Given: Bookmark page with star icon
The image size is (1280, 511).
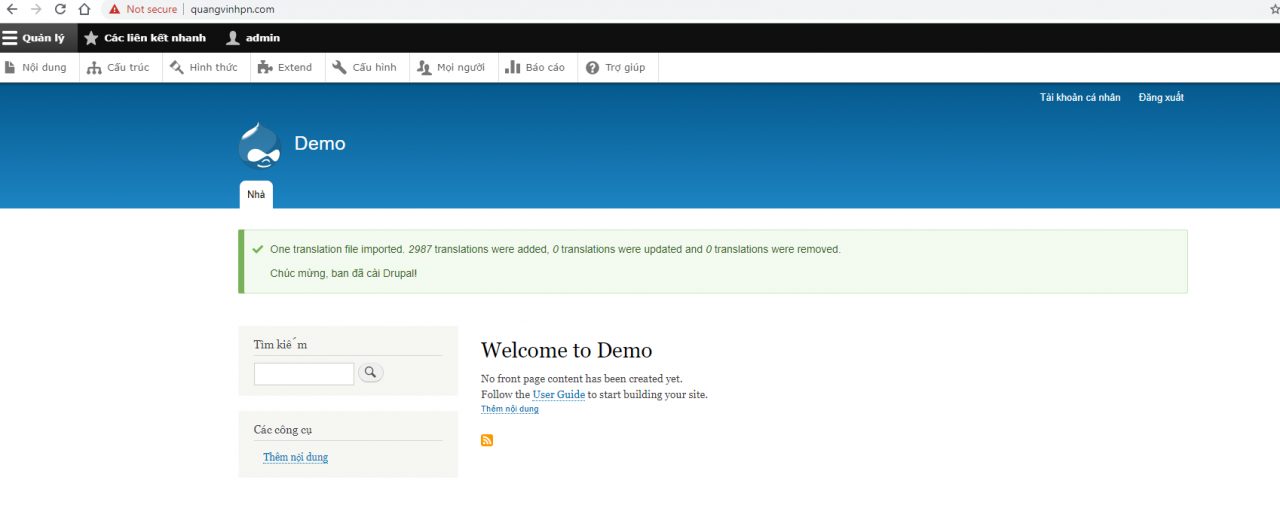Looking at the screenshot, I should (1274, 9).
